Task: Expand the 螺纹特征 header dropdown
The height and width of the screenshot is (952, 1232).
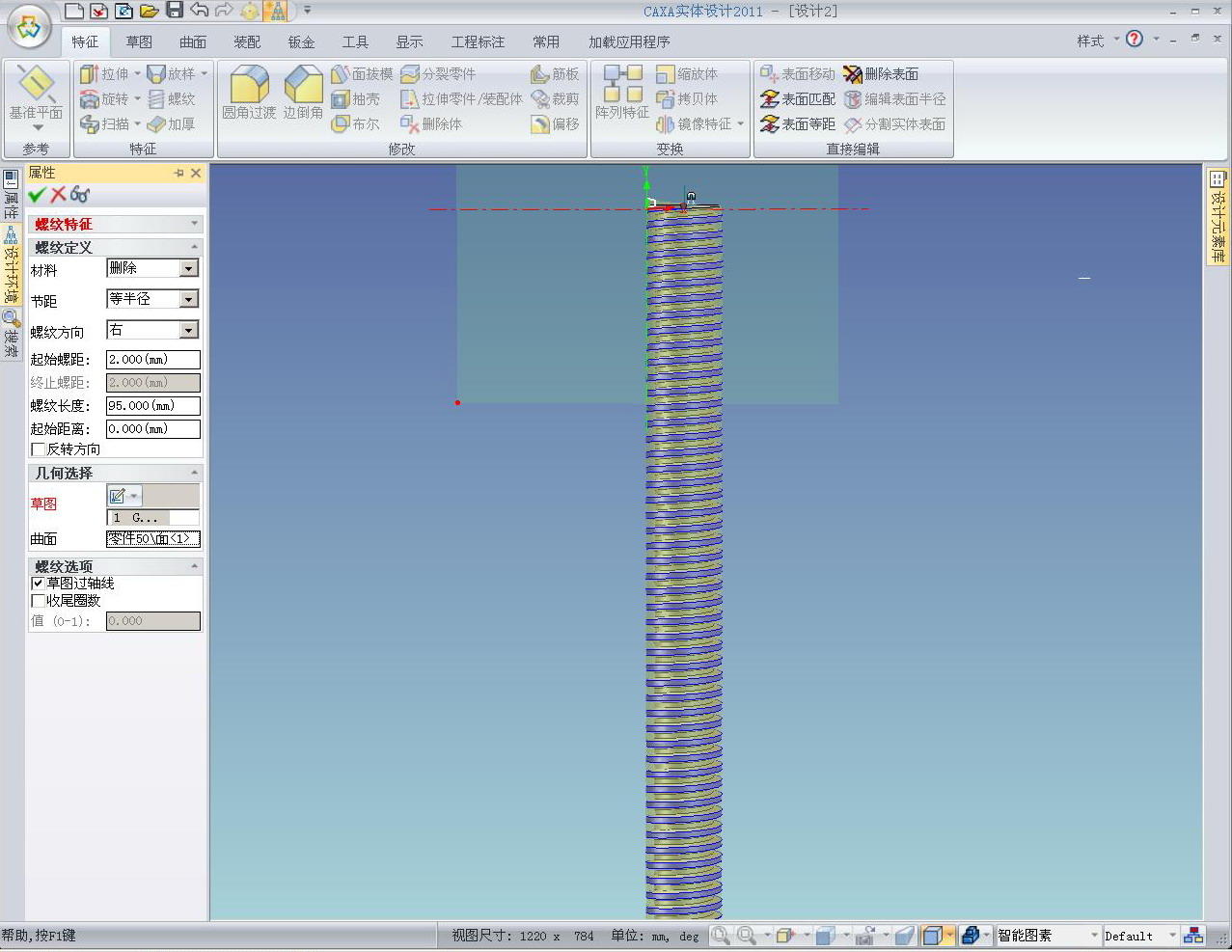Action: [x=194, y=224]
